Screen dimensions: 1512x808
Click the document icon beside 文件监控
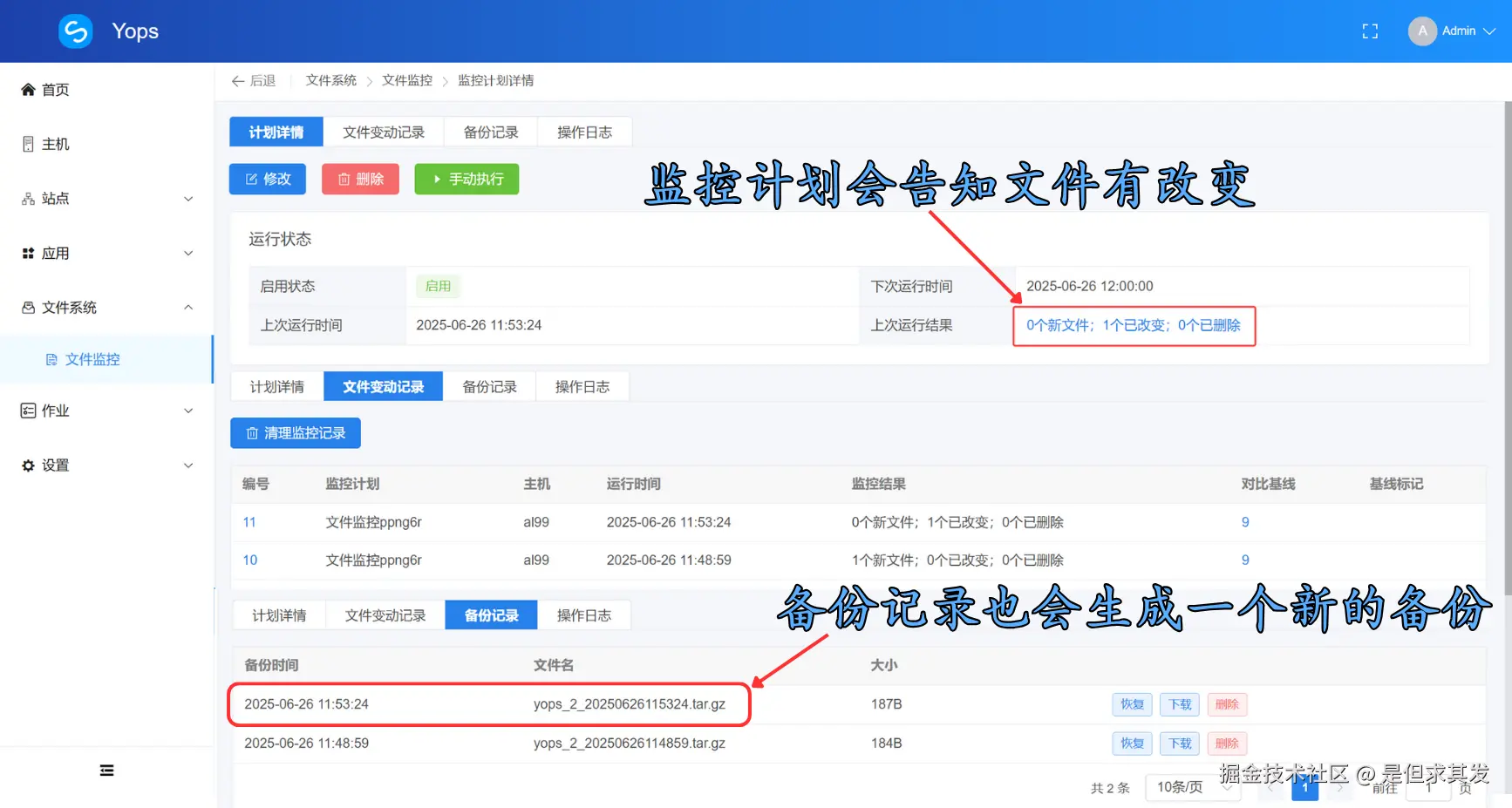coord(52,359)
